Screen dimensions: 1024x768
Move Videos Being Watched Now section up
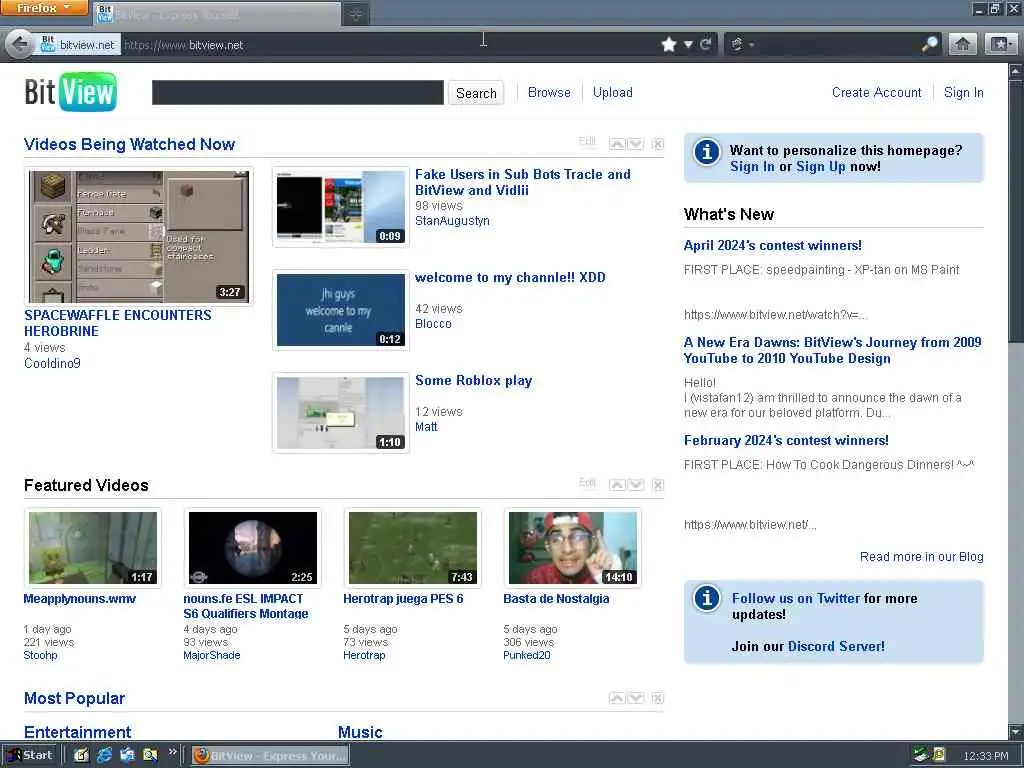pos(617,144)
